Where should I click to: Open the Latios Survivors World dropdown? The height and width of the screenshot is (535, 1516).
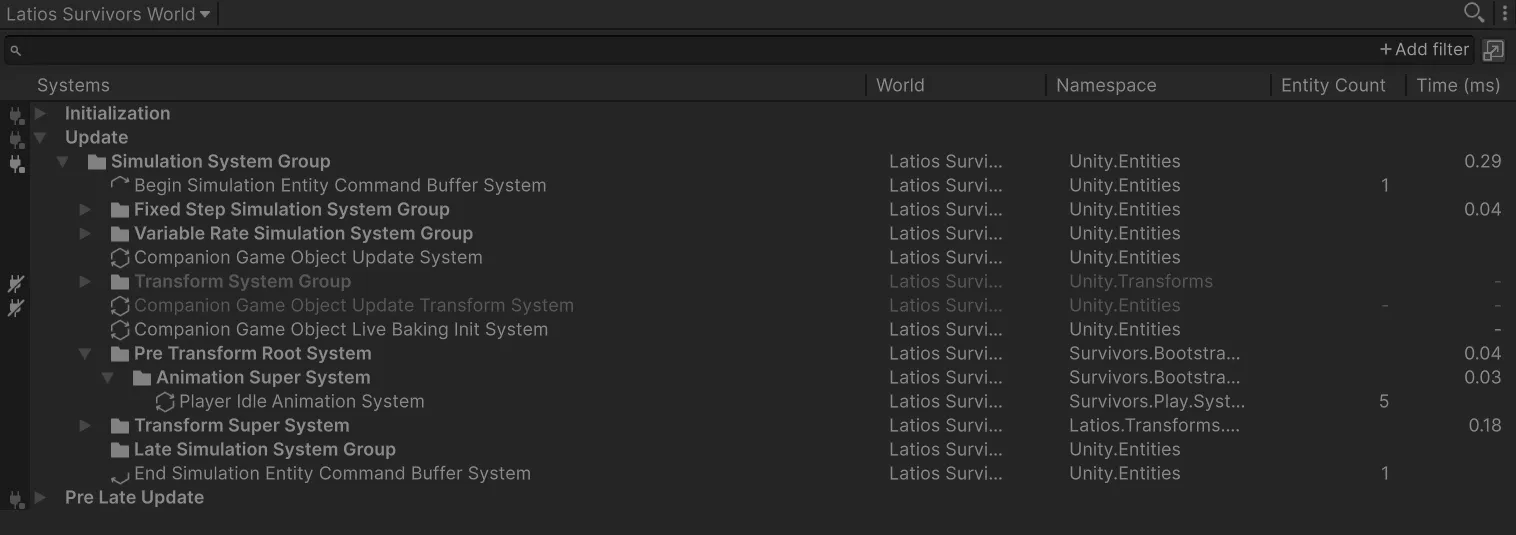point(108,14)
